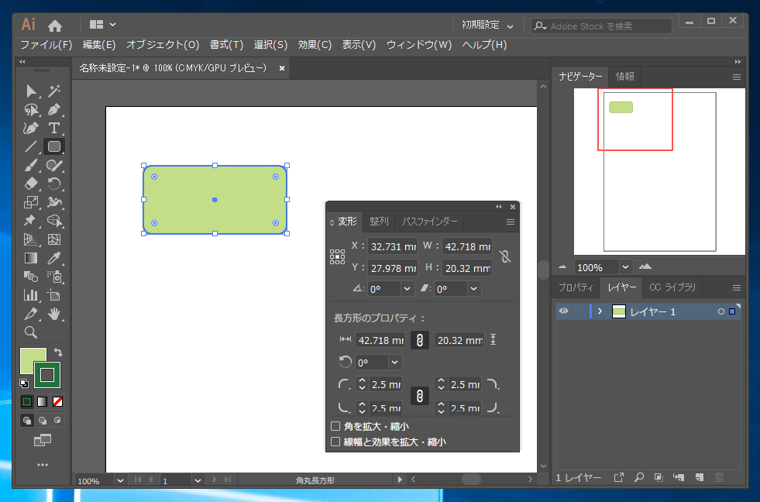Viewport: 760px width, 502px height.
Task: Set paint type to None
Action: (x=58, y=402)
